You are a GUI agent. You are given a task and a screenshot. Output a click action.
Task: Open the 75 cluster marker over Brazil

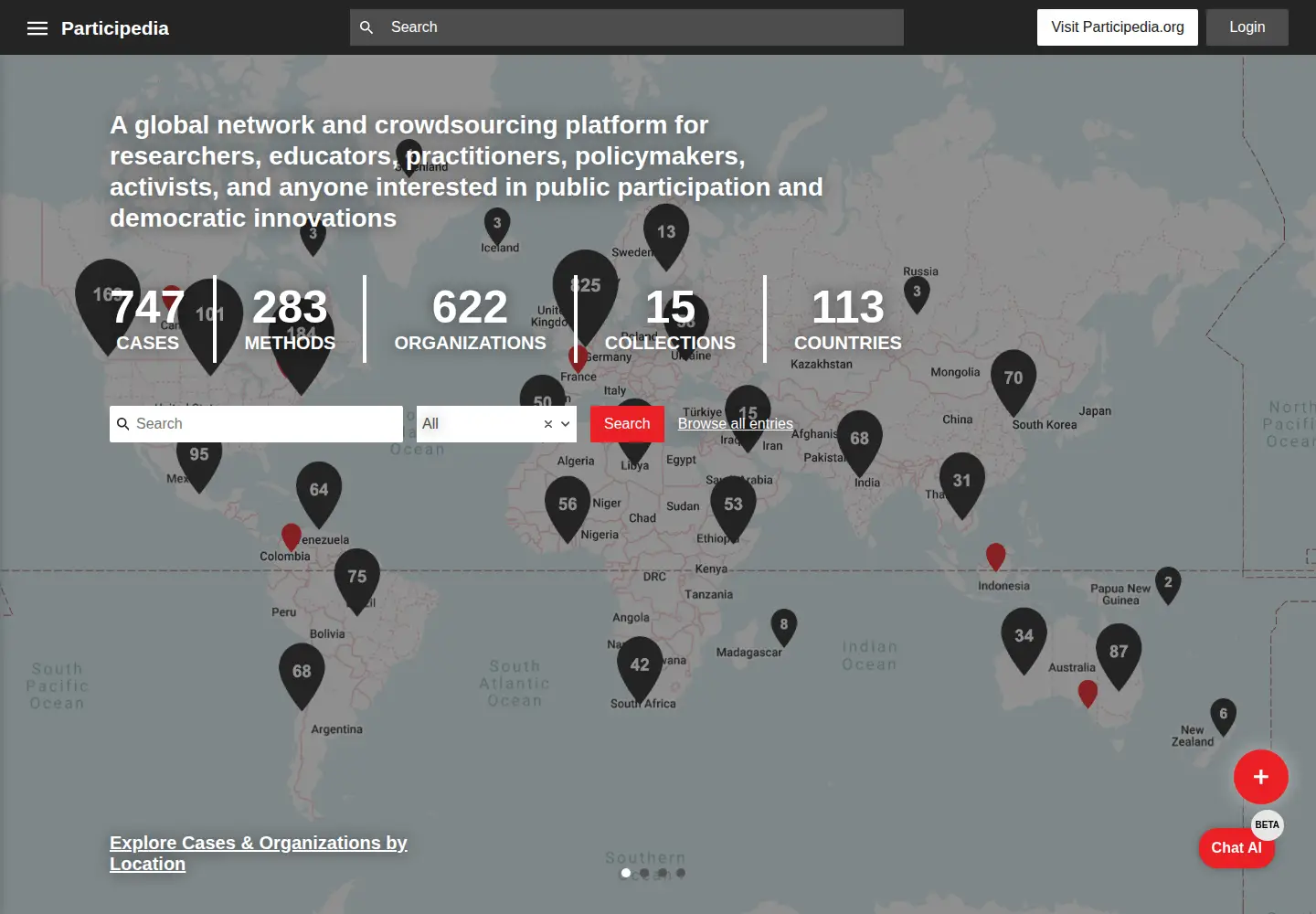(x=357, y=580)
